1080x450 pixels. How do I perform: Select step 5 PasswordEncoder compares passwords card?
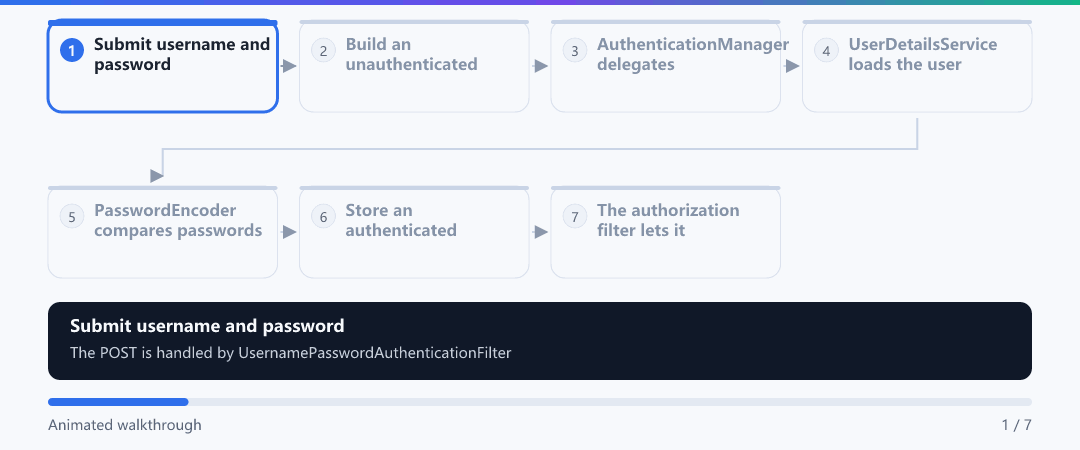[163, 232]
